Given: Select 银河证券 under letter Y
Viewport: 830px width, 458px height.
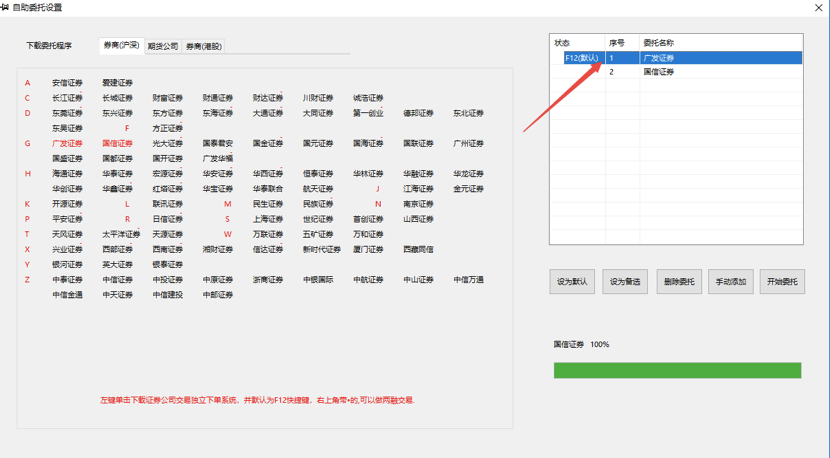Looking at the screenshot, I should point(67,265).
